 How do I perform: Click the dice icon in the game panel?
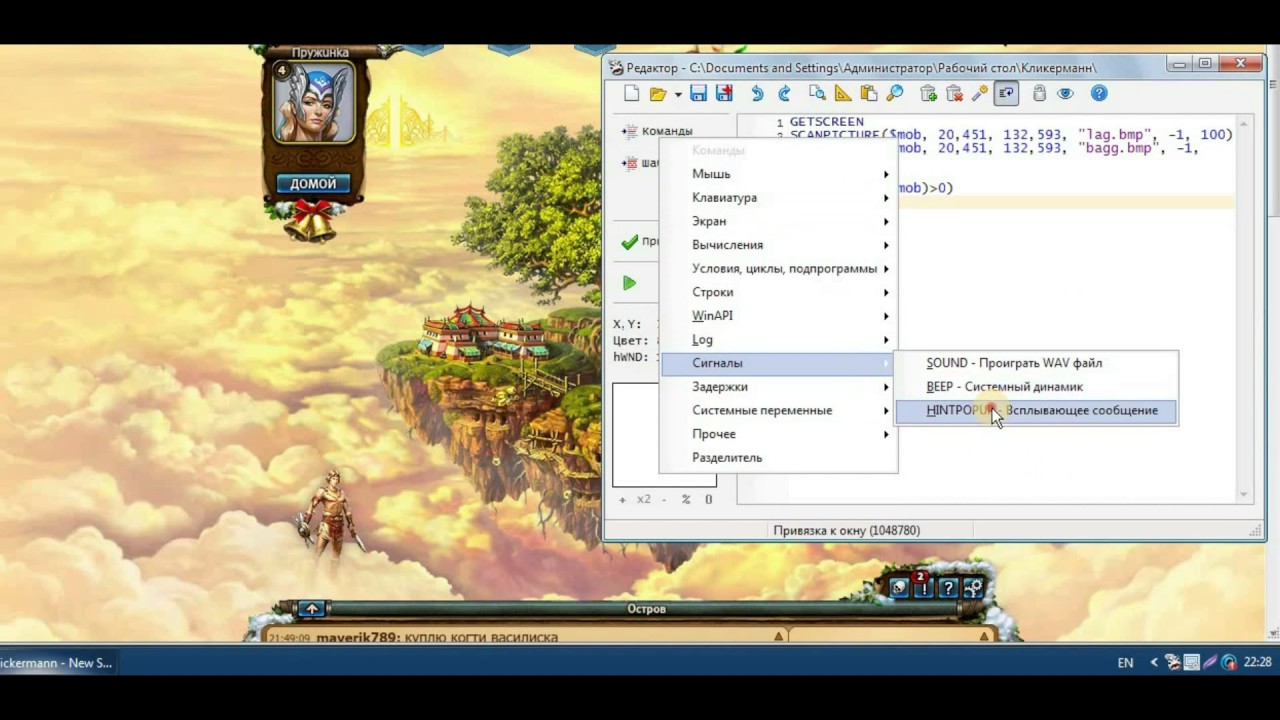(x=899, y=588)
